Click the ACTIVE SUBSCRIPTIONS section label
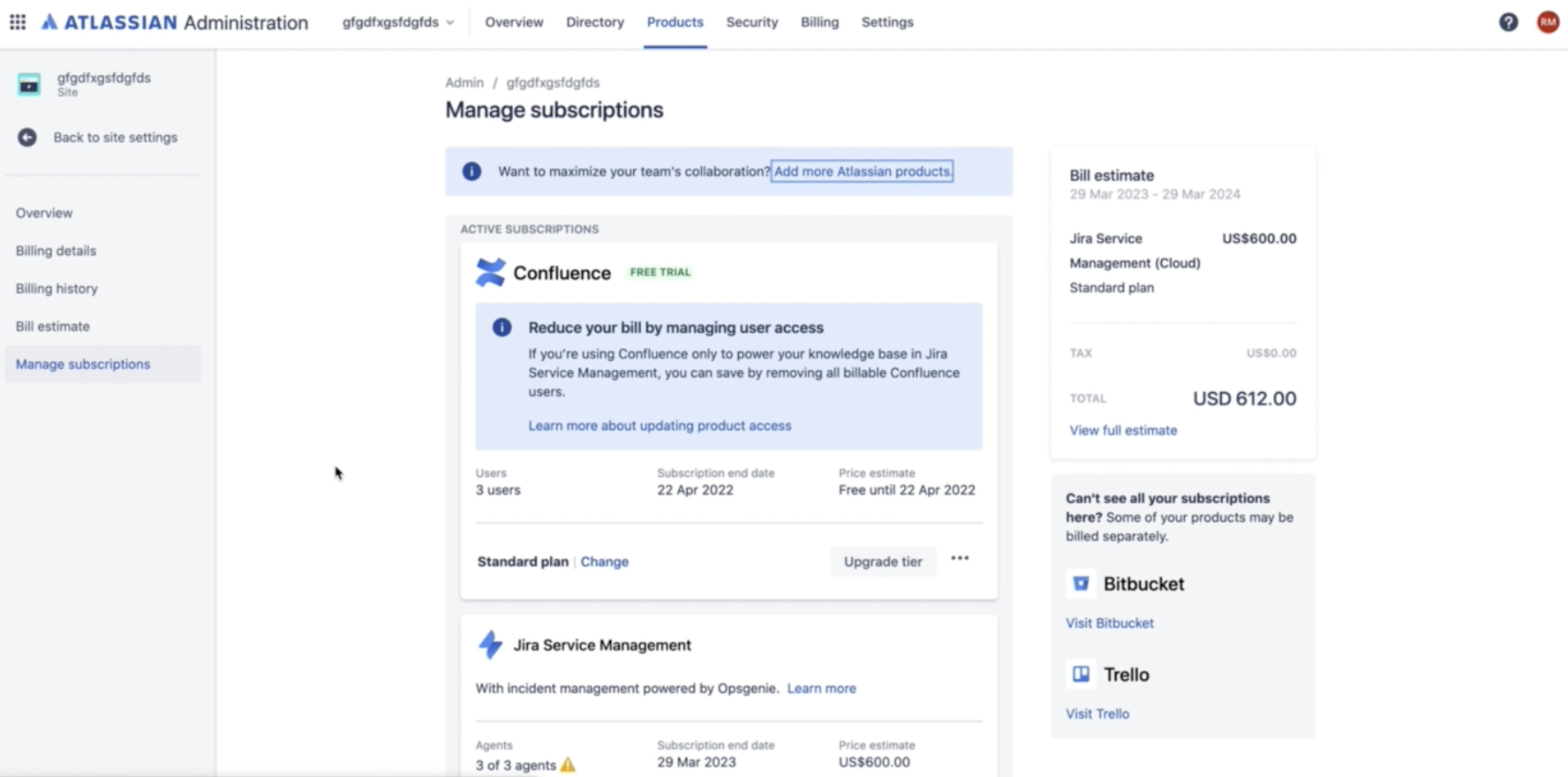Image resolution: width=1568 pixels, height=777 pixels. 530,229
